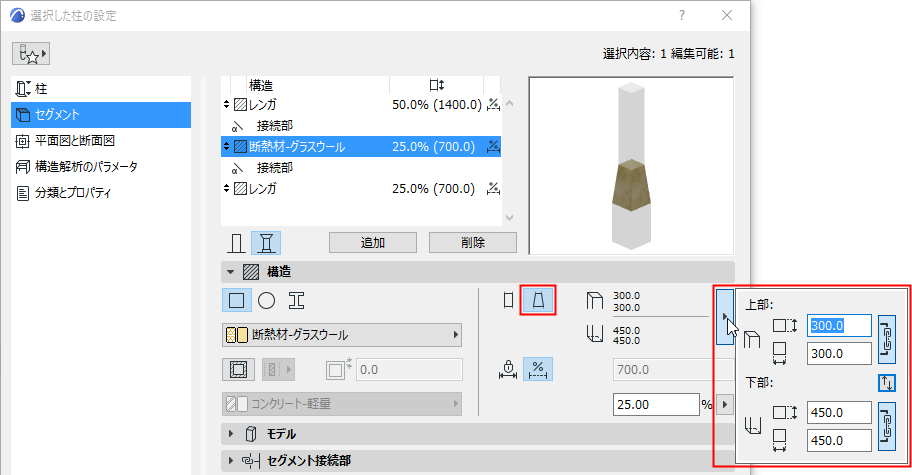Select uniform segment shape

[508, 301]
